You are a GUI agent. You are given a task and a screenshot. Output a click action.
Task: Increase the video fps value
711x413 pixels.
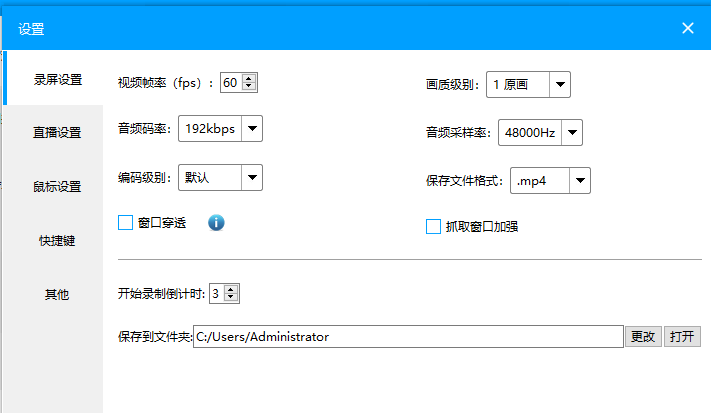248,78
